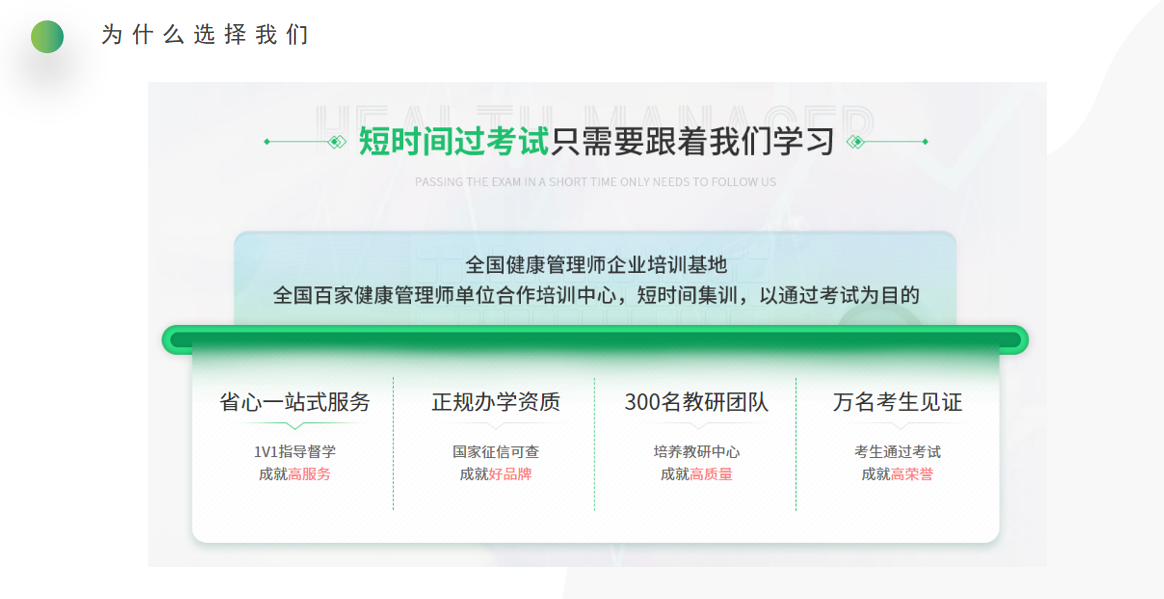Select the 300名教研团队 feature heading
This screenshot has height=599, width=1164.
[696, 402]
